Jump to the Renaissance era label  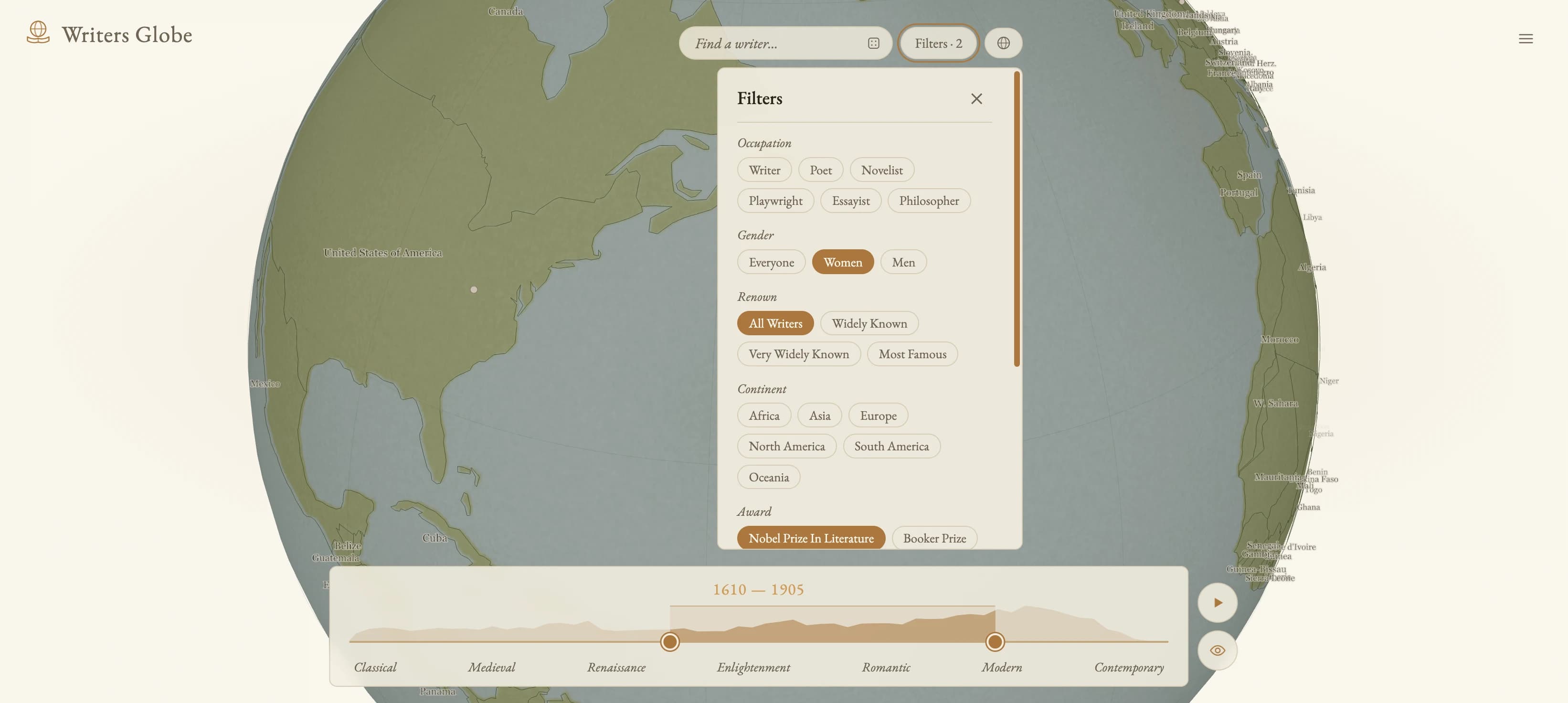click(616, 667)
